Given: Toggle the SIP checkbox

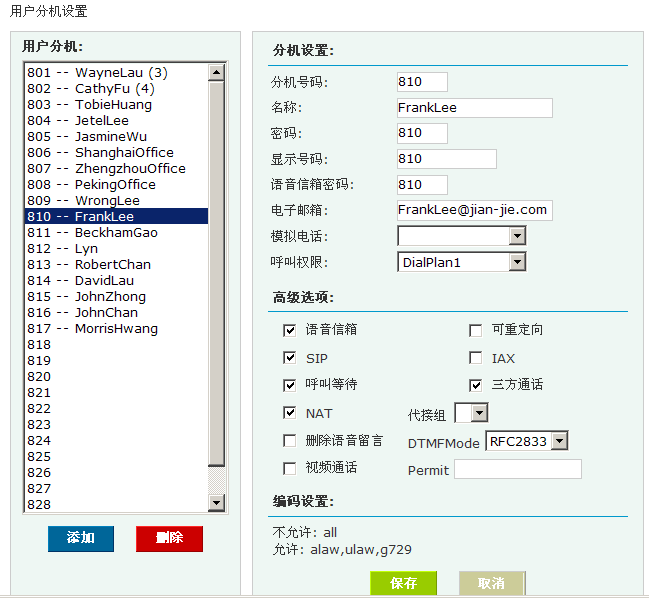Looking at the screenshot, I should point(289,358).
